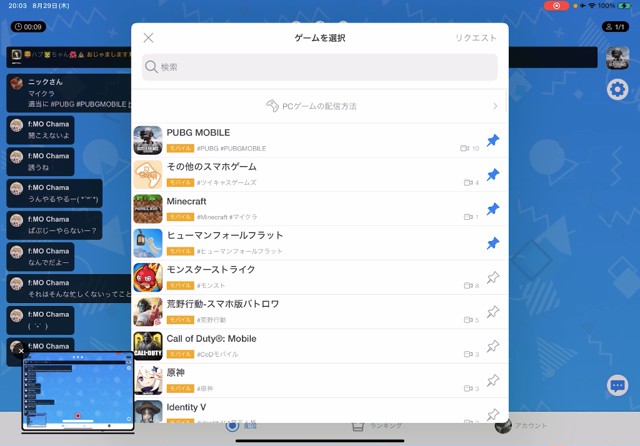The height and width of the screenshot is (446, 640).
Task: Switch to the ランキング tab
Action: click(376, 426)
